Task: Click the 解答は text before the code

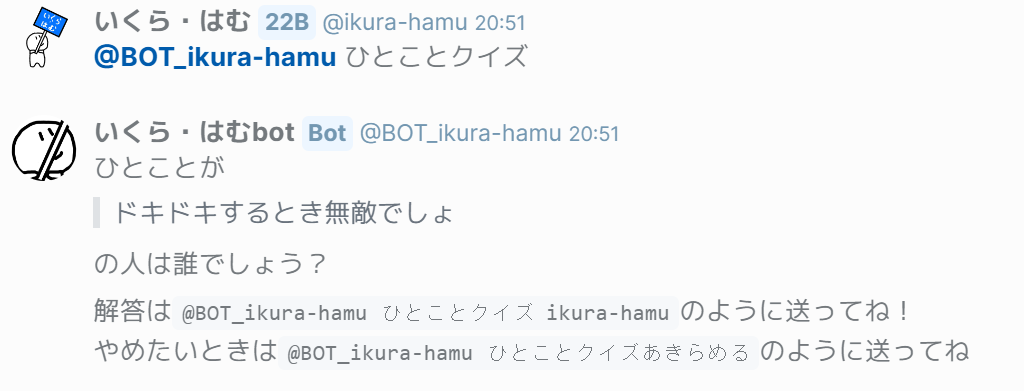Action: [x=133, y=312]
